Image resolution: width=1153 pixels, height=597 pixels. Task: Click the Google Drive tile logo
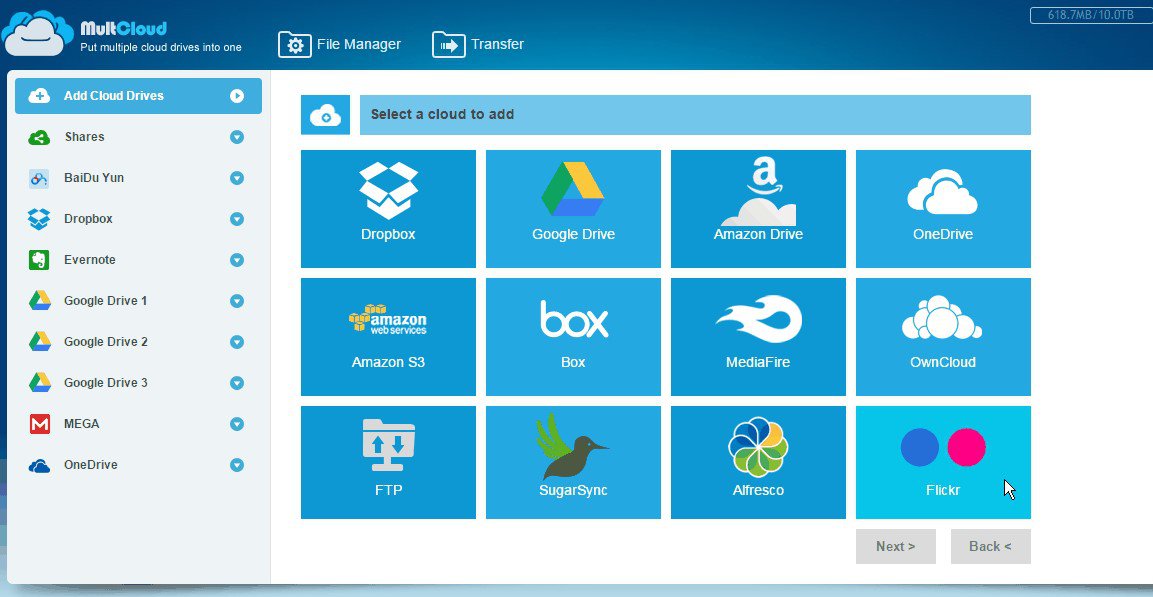pos(573,190)
